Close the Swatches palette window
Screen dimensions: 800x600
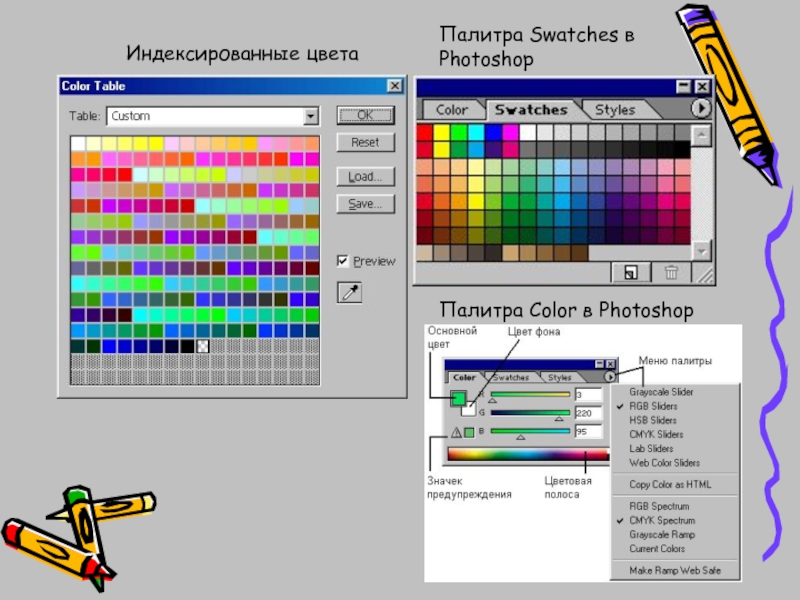pos(702,87)
